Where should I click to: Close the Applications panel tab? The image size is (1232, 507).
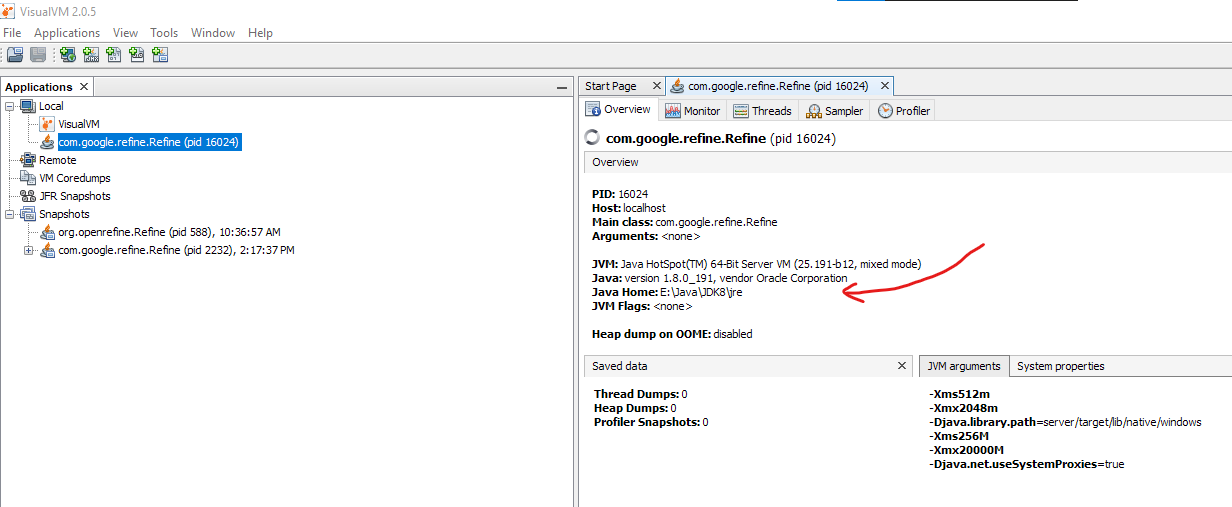pos(84,87)
